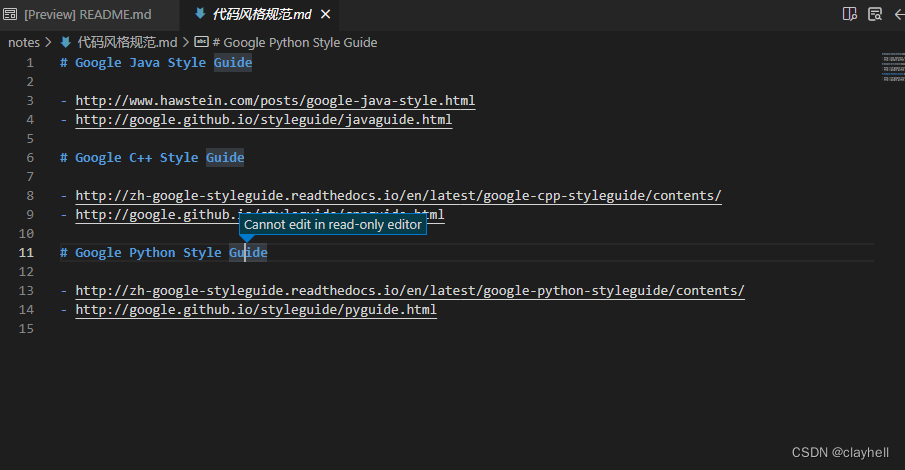The height and width of the screenshot is (470, 905).
Task: Click line number 11 in gutter
Action: [26, 253]
